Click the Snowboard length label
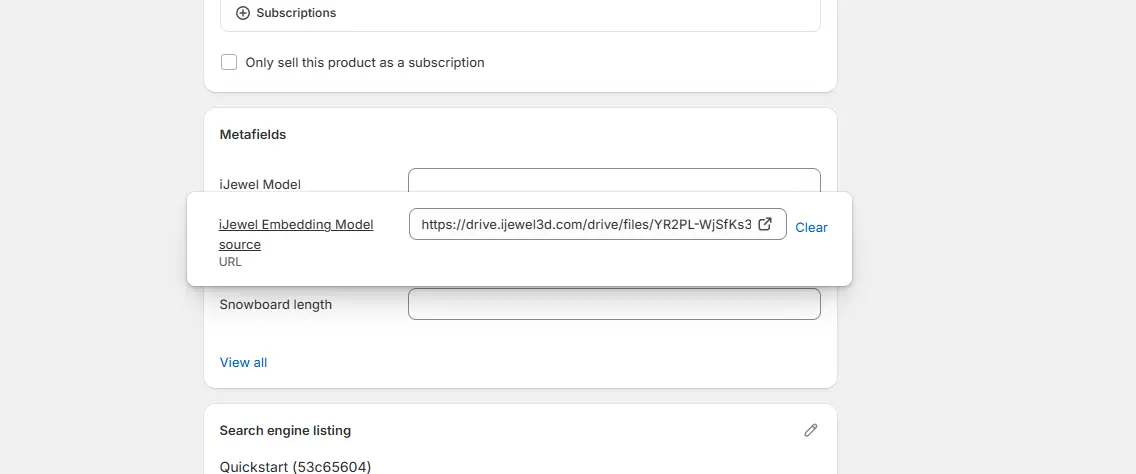This screenshot has height=474, width=1136. coord(275,305)
